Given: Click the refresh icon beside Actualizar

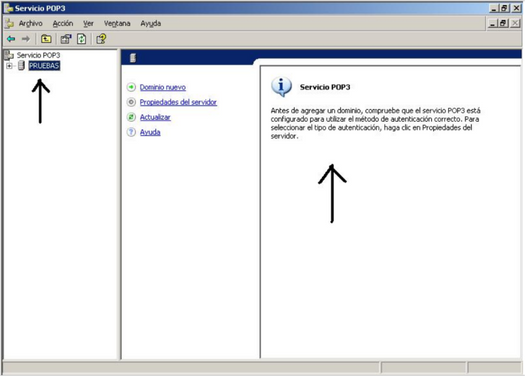Looking at the screenshot, I should [x=131, y=117].
